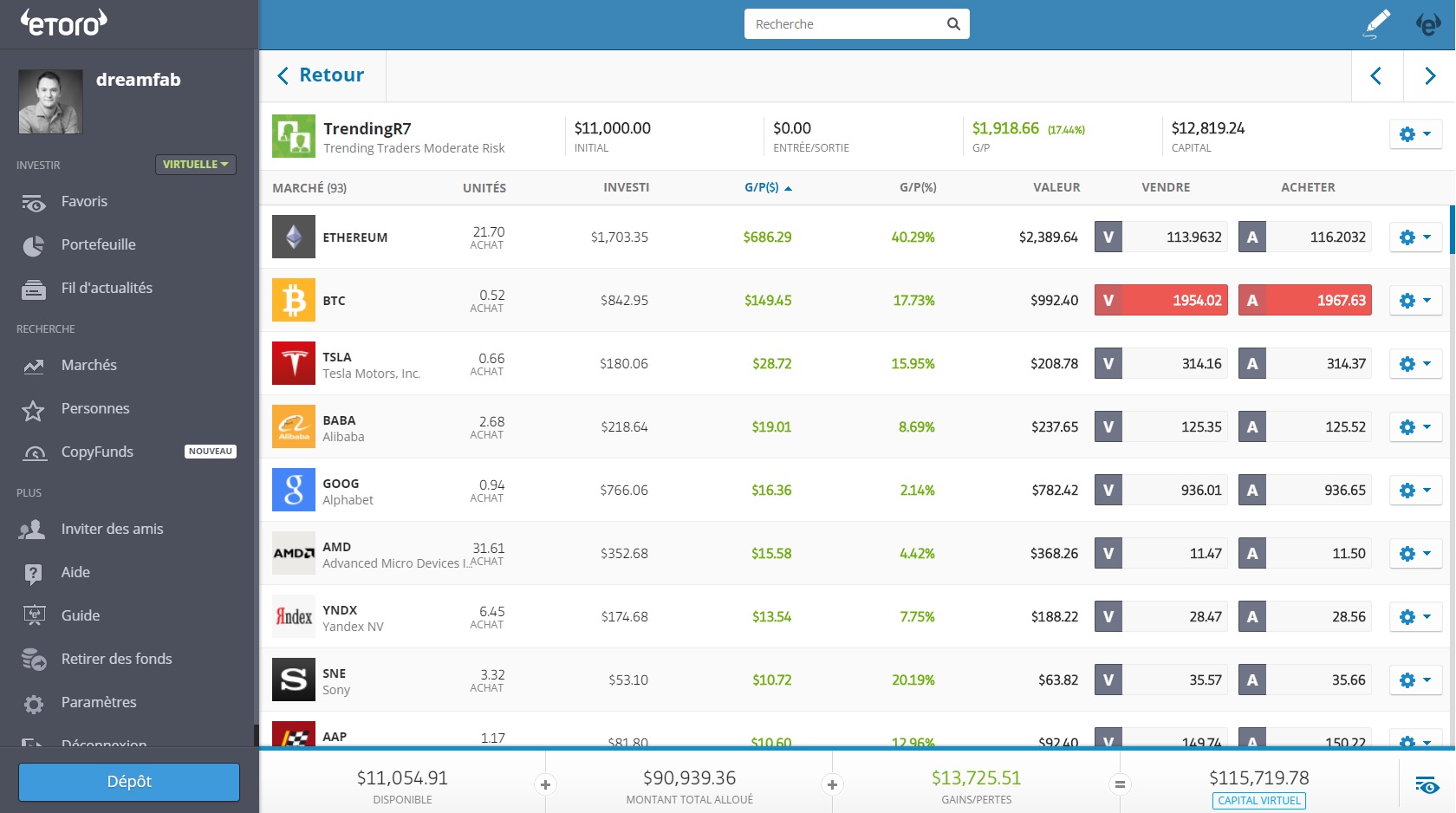This screenshot has height=813, width=1456.
Task: Click the Bitcoin BTC logo icon
Action: 294,301
